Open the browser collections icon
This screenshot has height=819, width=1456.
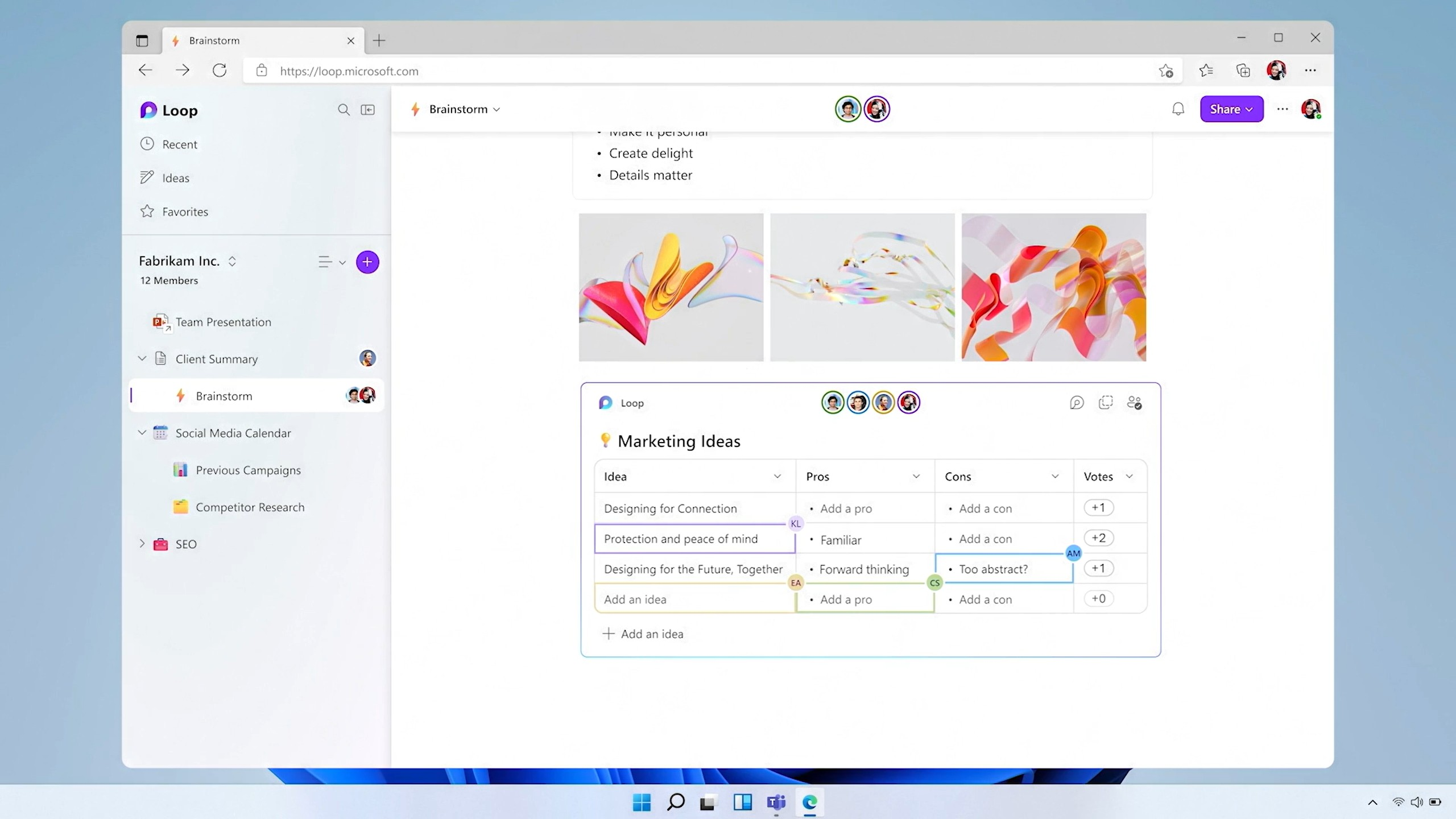1243,71
